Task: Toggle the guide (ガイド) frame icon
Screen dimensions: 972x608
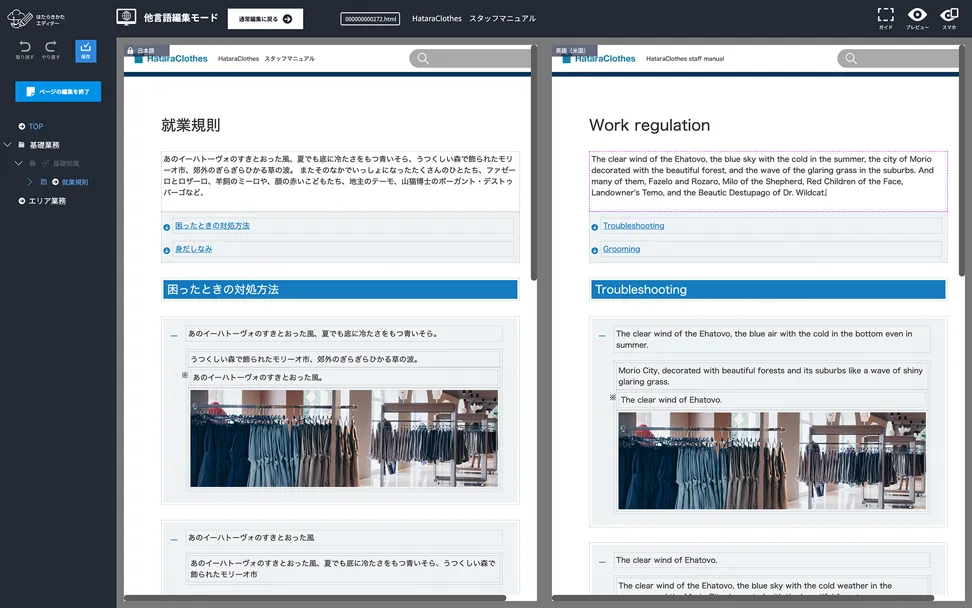Action: 885,15
